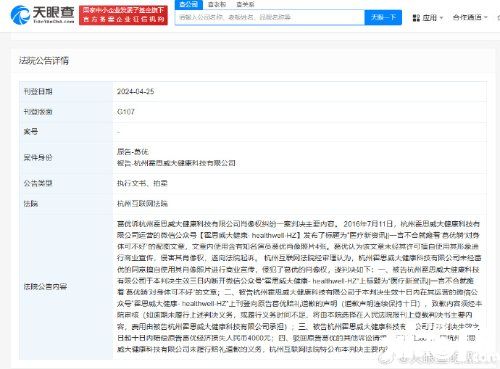The height and width of the screenshot is (369, 500).
Task: Switch to the 查老板 tab
Action: pyautogui.click(x=217, y=4)
